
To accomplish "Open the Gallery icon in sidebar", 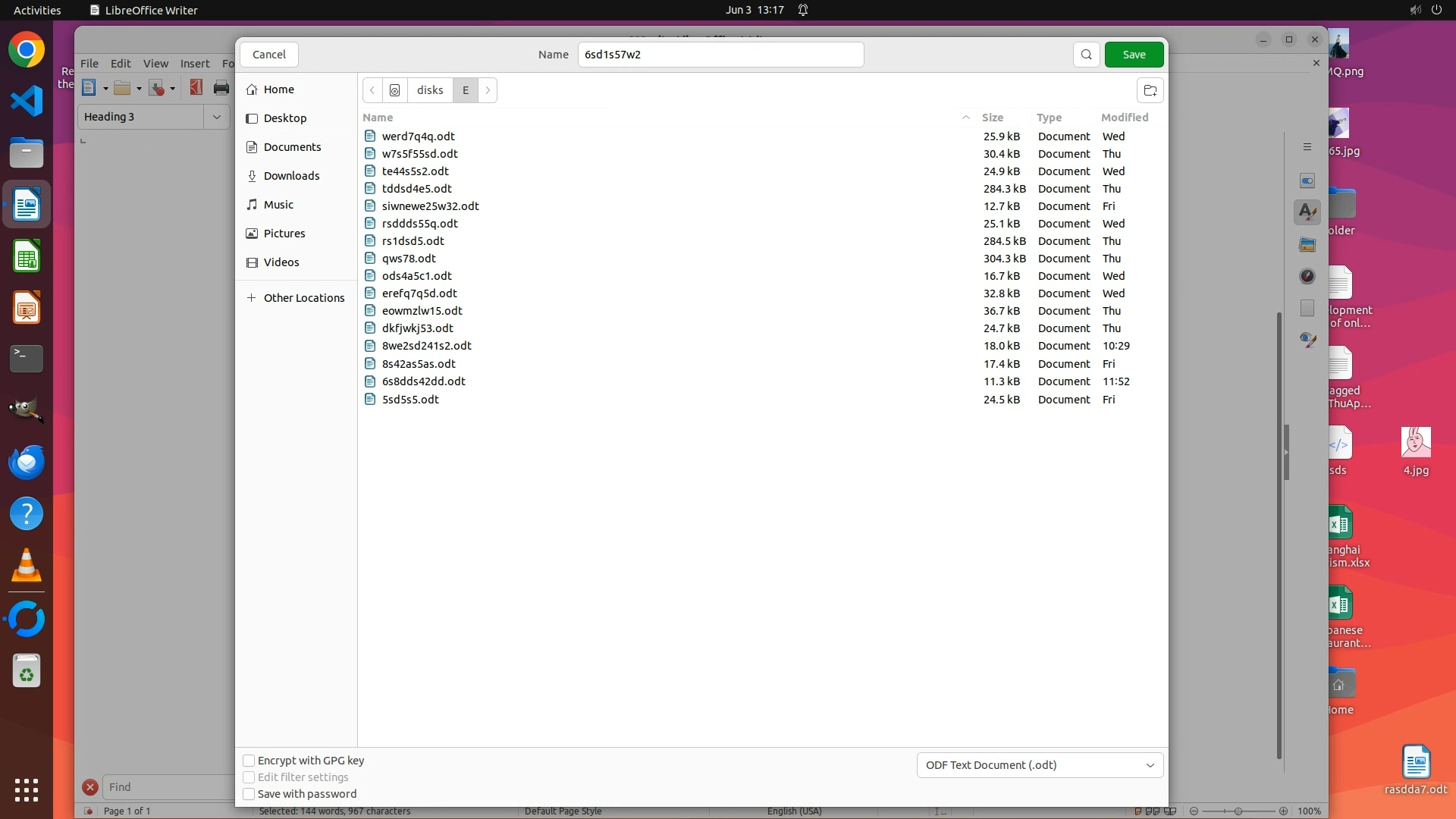I will click(1307, 244).
